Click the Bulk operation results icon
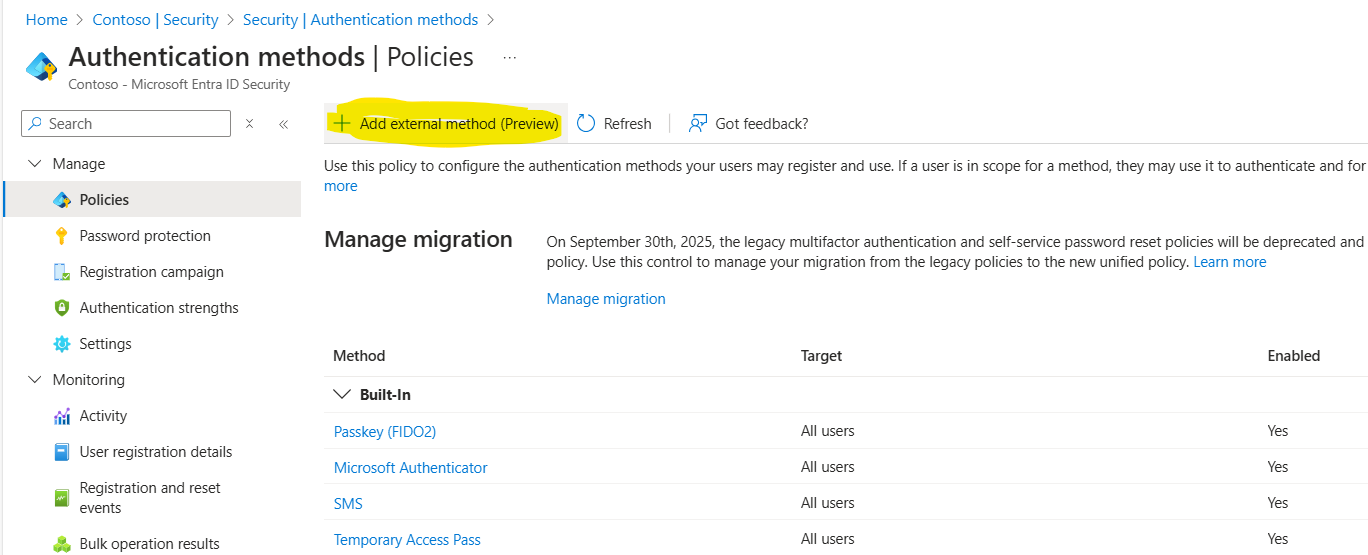The image size is (1368, 555). click(62, 544)
